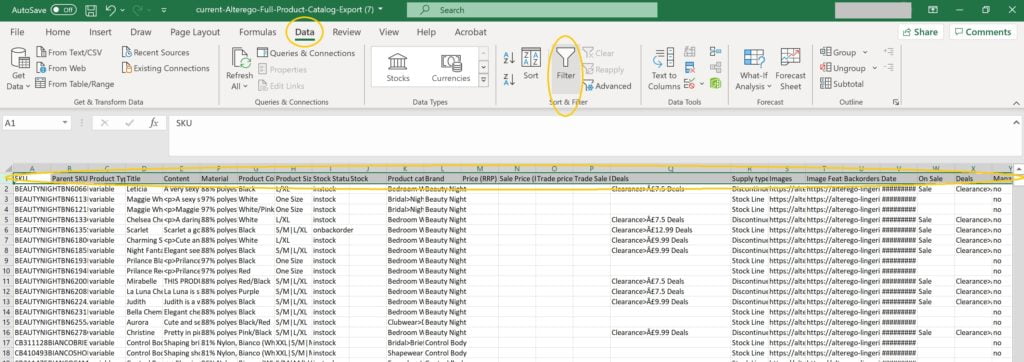Open the Forecast Sheet tool
This screenshot has width=1024, height=362.
pyautogui.click(x=790, y=69)
